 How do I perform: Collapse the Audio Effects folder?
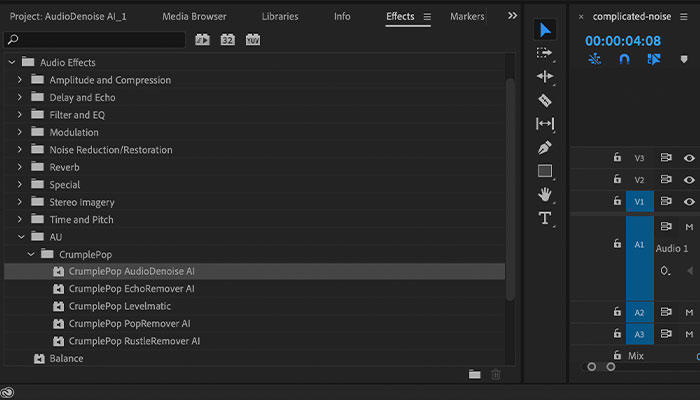point(12,62)
